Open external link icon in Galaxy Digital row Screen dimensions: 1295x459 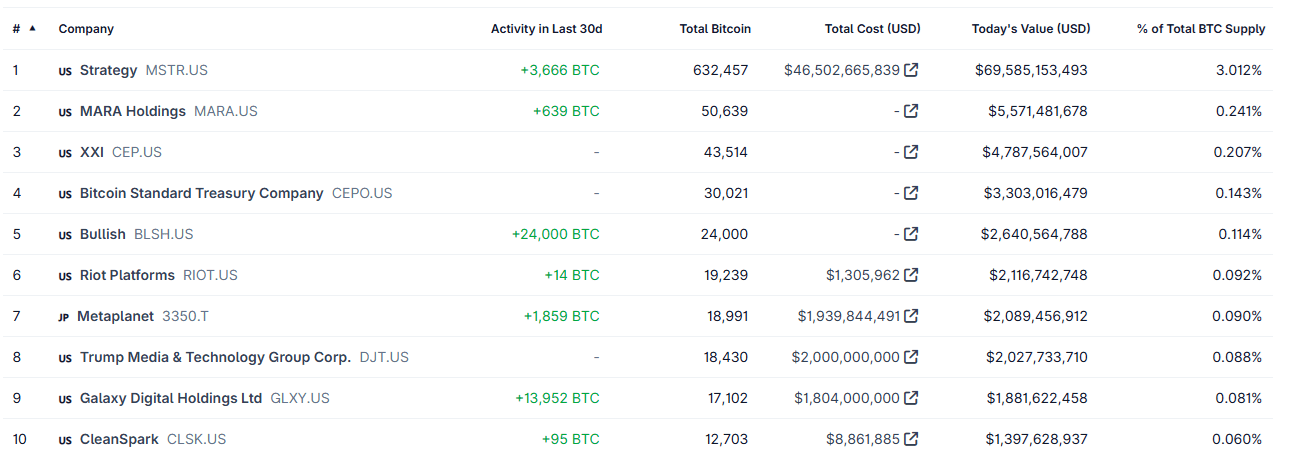click(x=911, y=398)
